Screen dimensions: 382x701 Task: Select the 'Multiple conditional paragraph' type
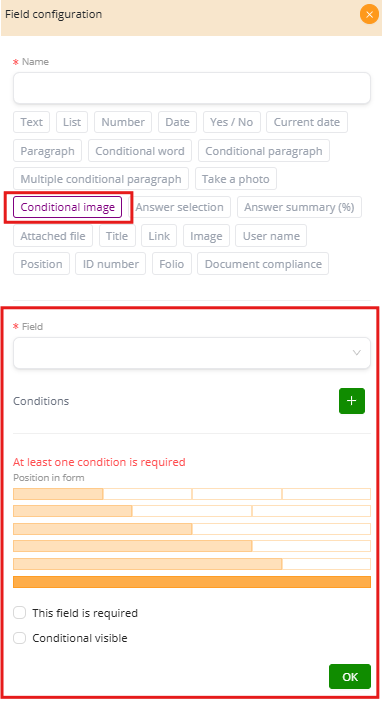[x=101, y=179]
